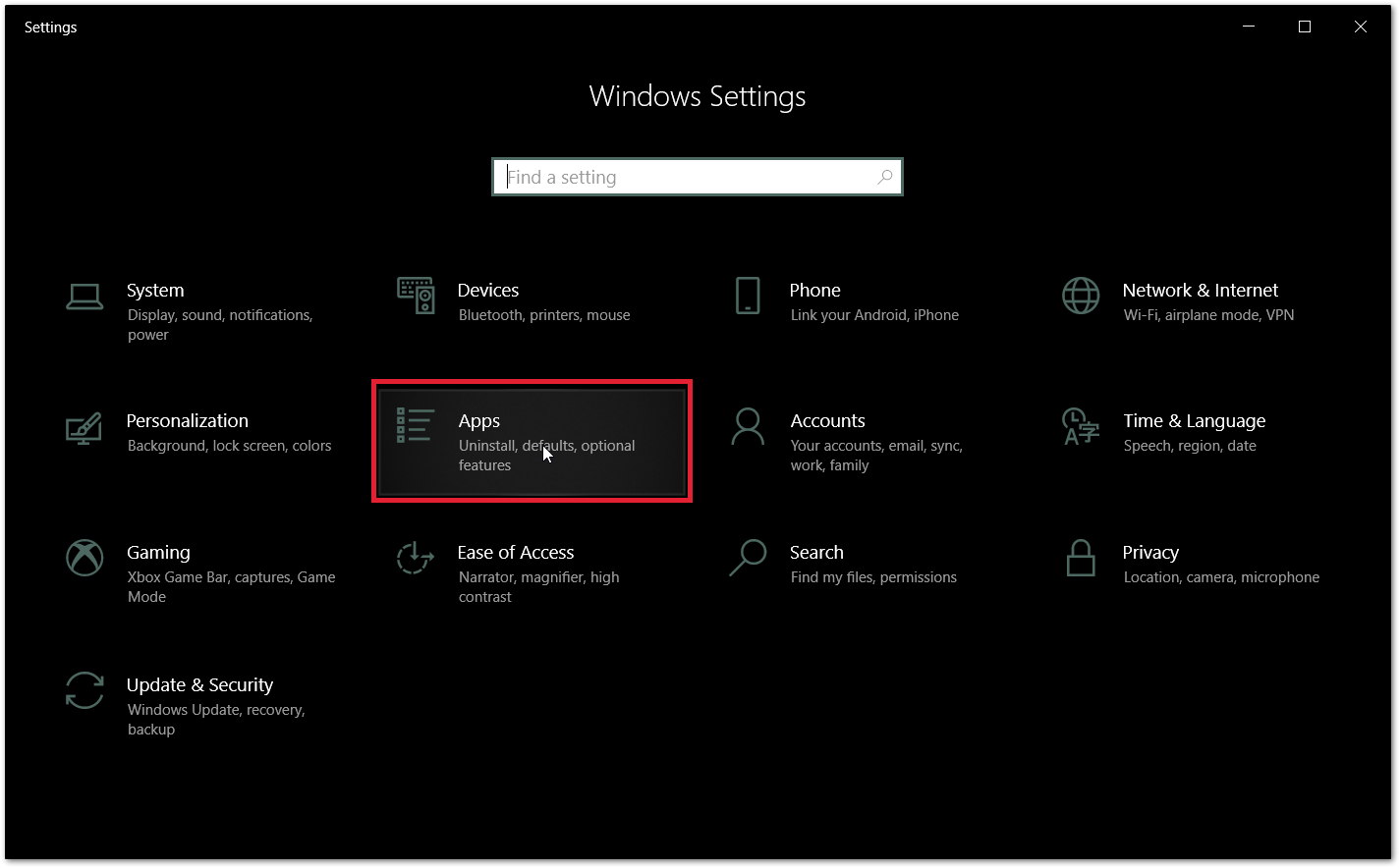Click the Search magnifier category icon
The width and height of the screenshot is (1400, 868).
(x=748, y=558)
